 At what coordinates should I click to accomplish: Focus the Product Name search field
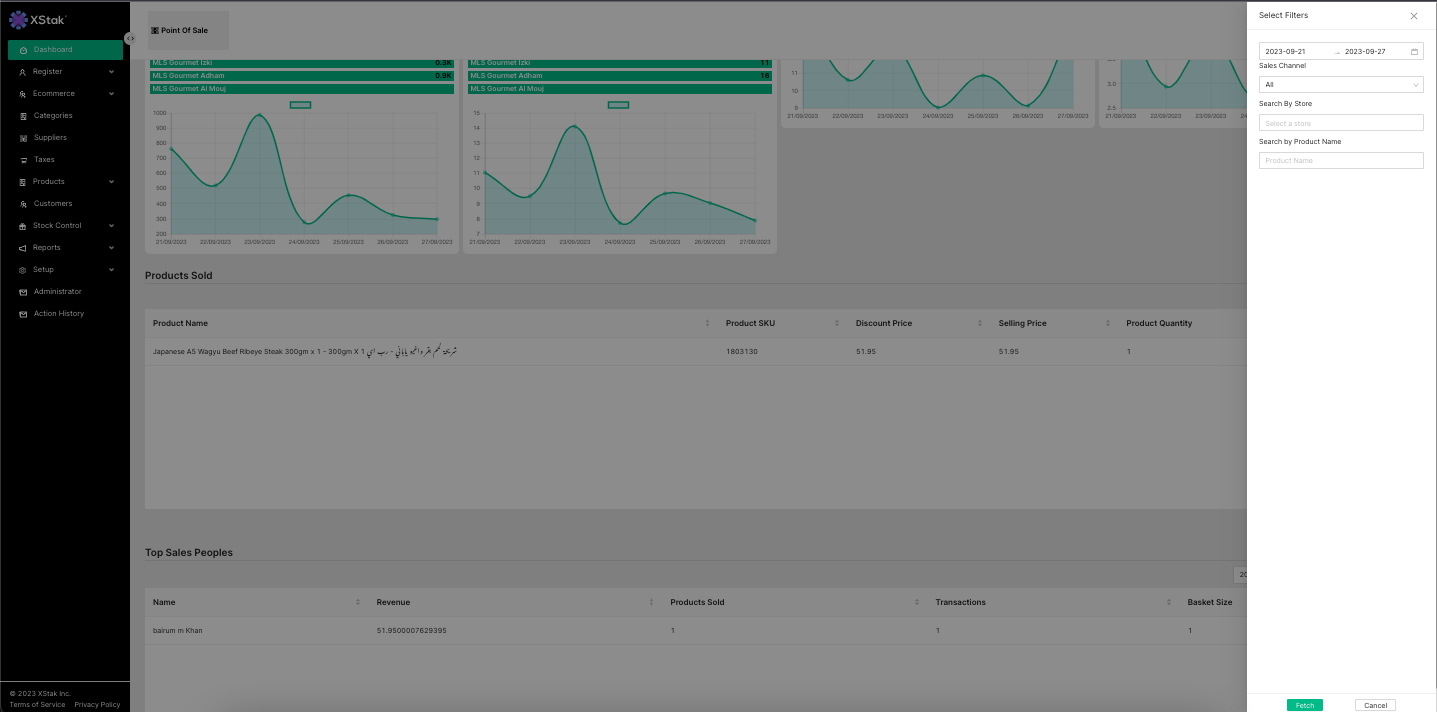tap(1340, 161)
